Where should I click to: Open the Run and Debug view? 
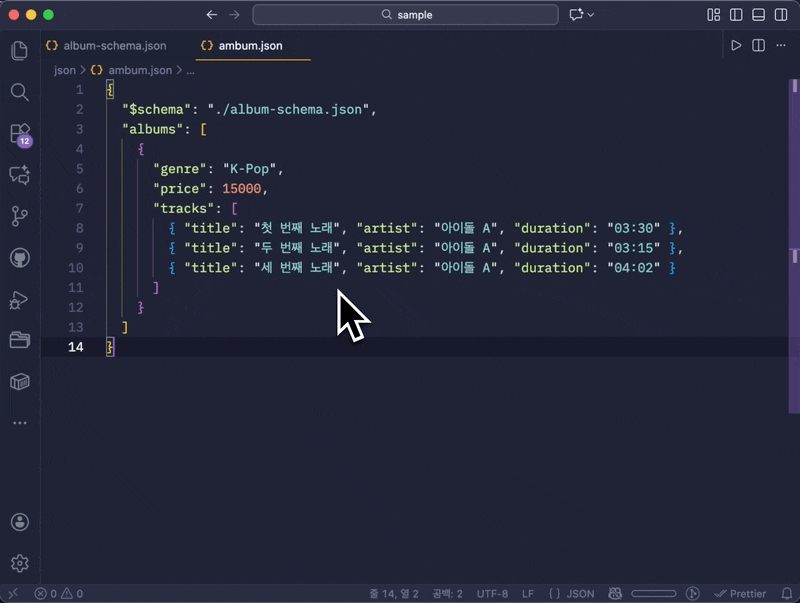pos(20,298)
